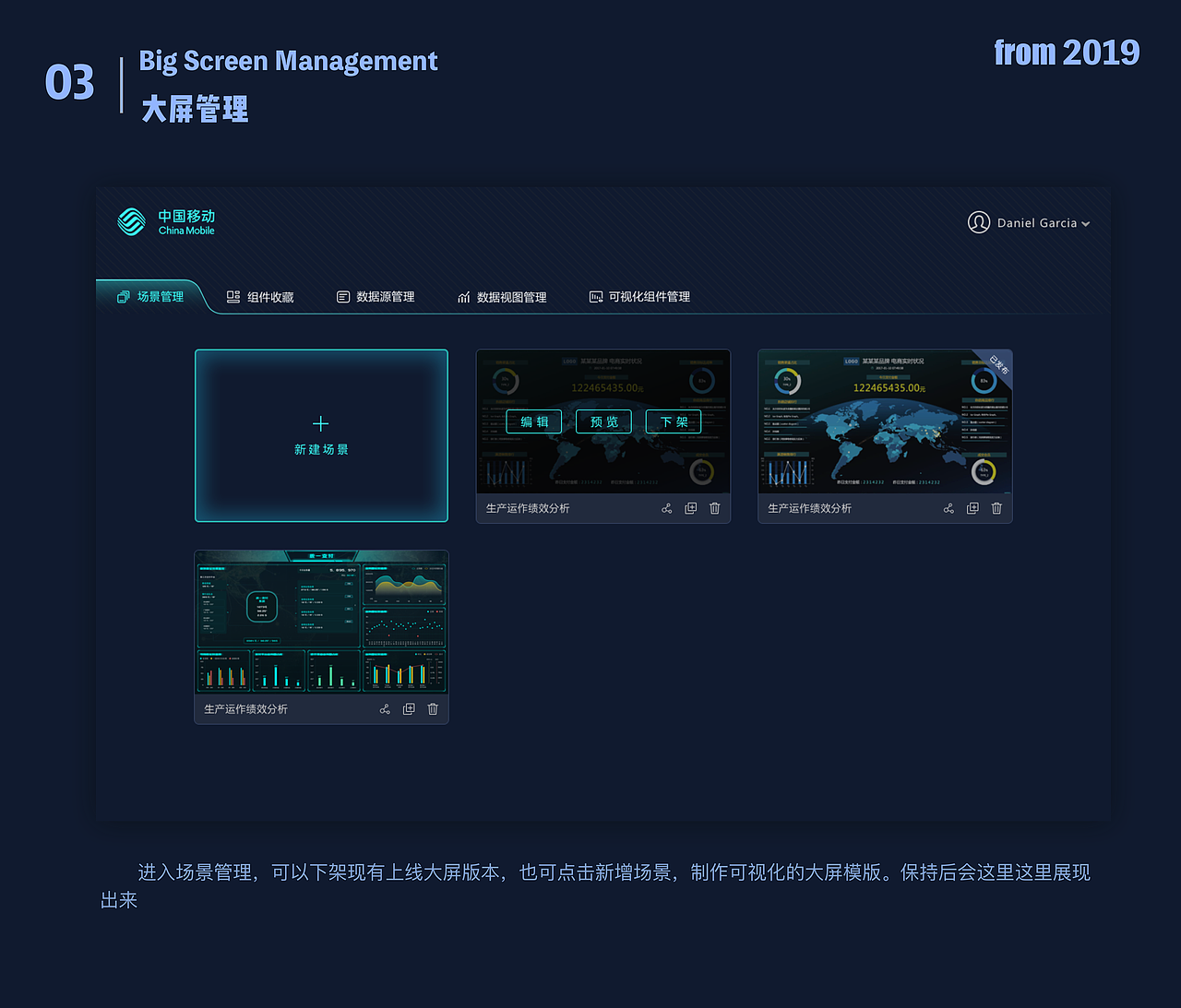Open Daniel Garcia user avatar
The image size is (1181, 1008).
978,222
